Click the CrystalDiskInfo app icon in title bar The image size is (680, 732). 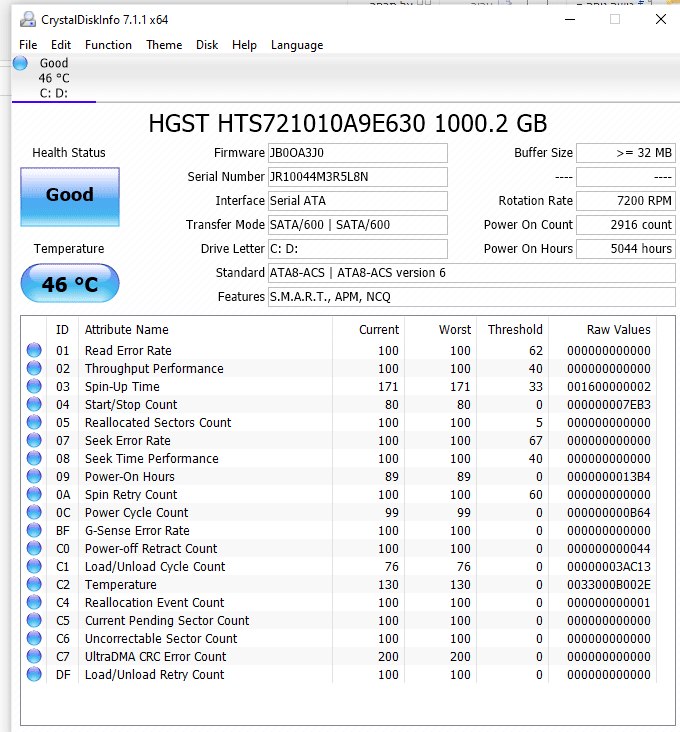pos(26,19)
